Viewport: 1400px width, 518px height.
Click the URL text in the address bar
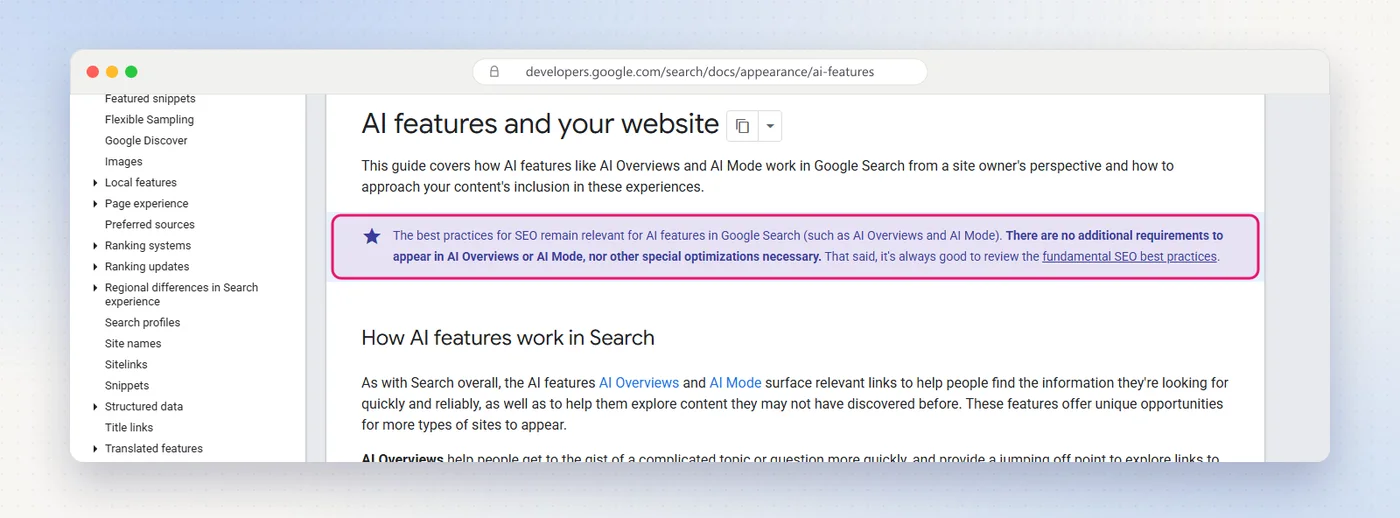(x=700, y=72)
